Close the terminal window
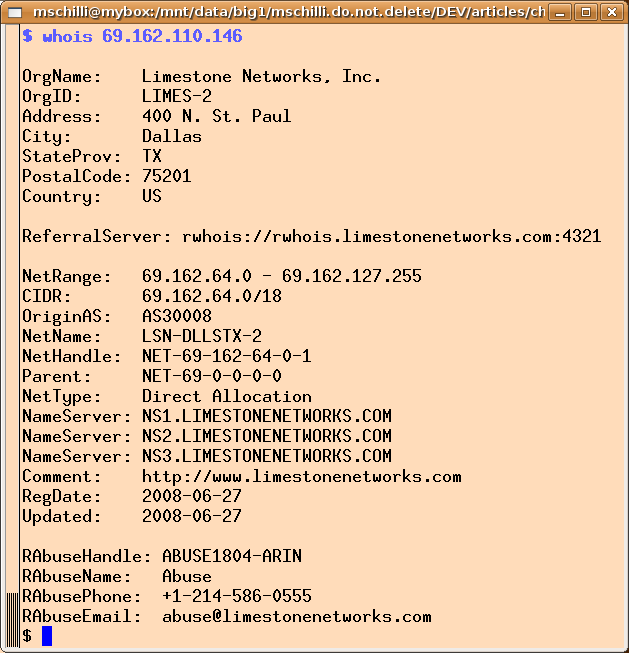 click(x=612, y=12)
